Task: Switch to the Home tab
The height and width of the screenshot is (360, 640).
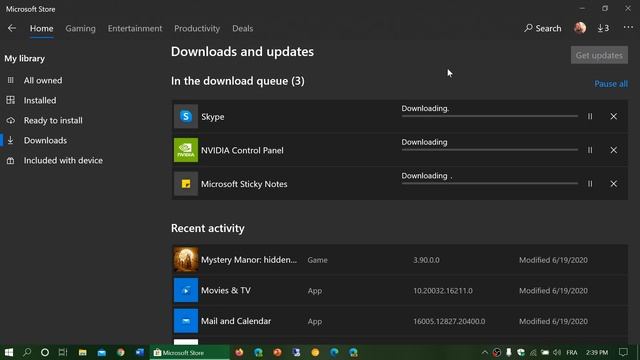Action: pos(41,28)
